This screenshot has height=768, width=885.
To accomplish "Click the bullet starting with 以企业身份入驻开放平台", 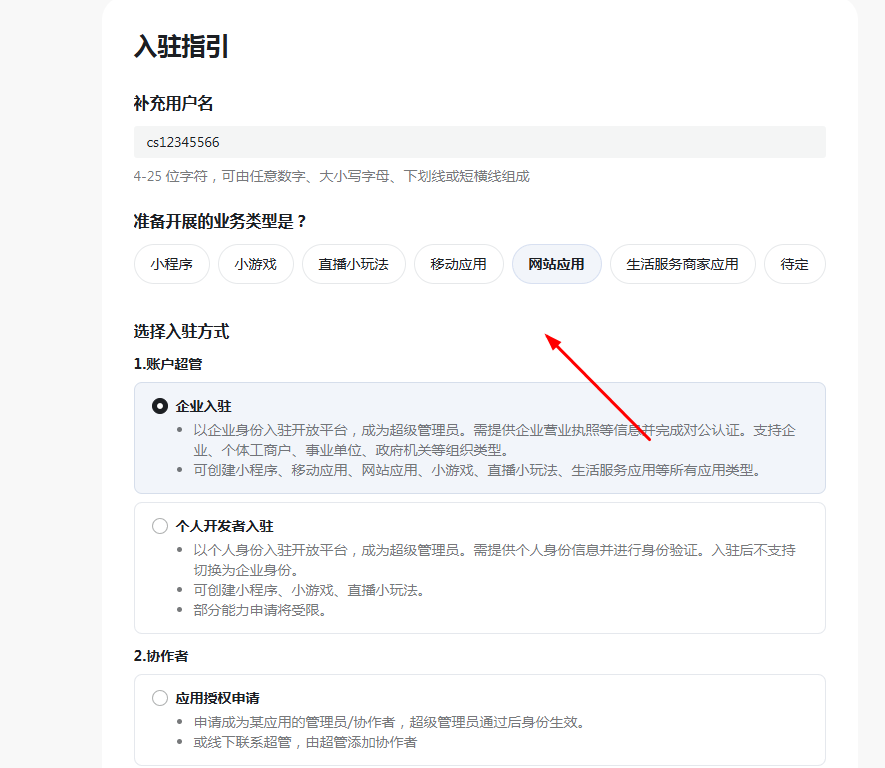I will point(494,440).
